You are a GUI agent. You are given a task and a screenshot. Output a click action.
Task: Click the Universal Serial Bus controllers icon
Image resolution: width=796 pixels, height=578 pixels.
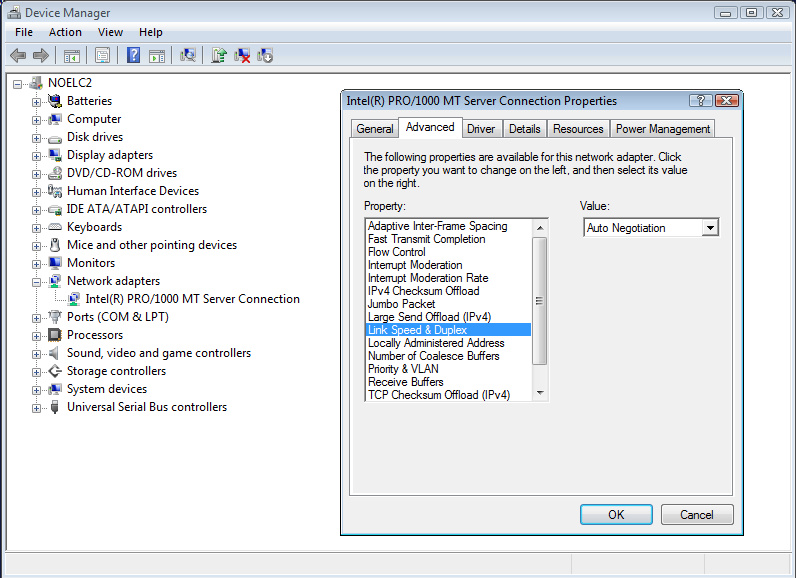pos(55,407)
